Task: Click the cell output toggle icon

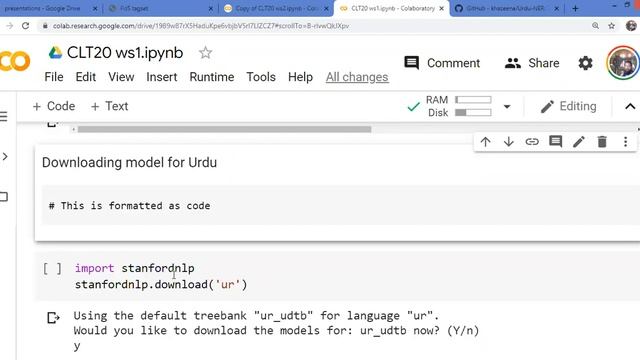Action: pos(53,318)
